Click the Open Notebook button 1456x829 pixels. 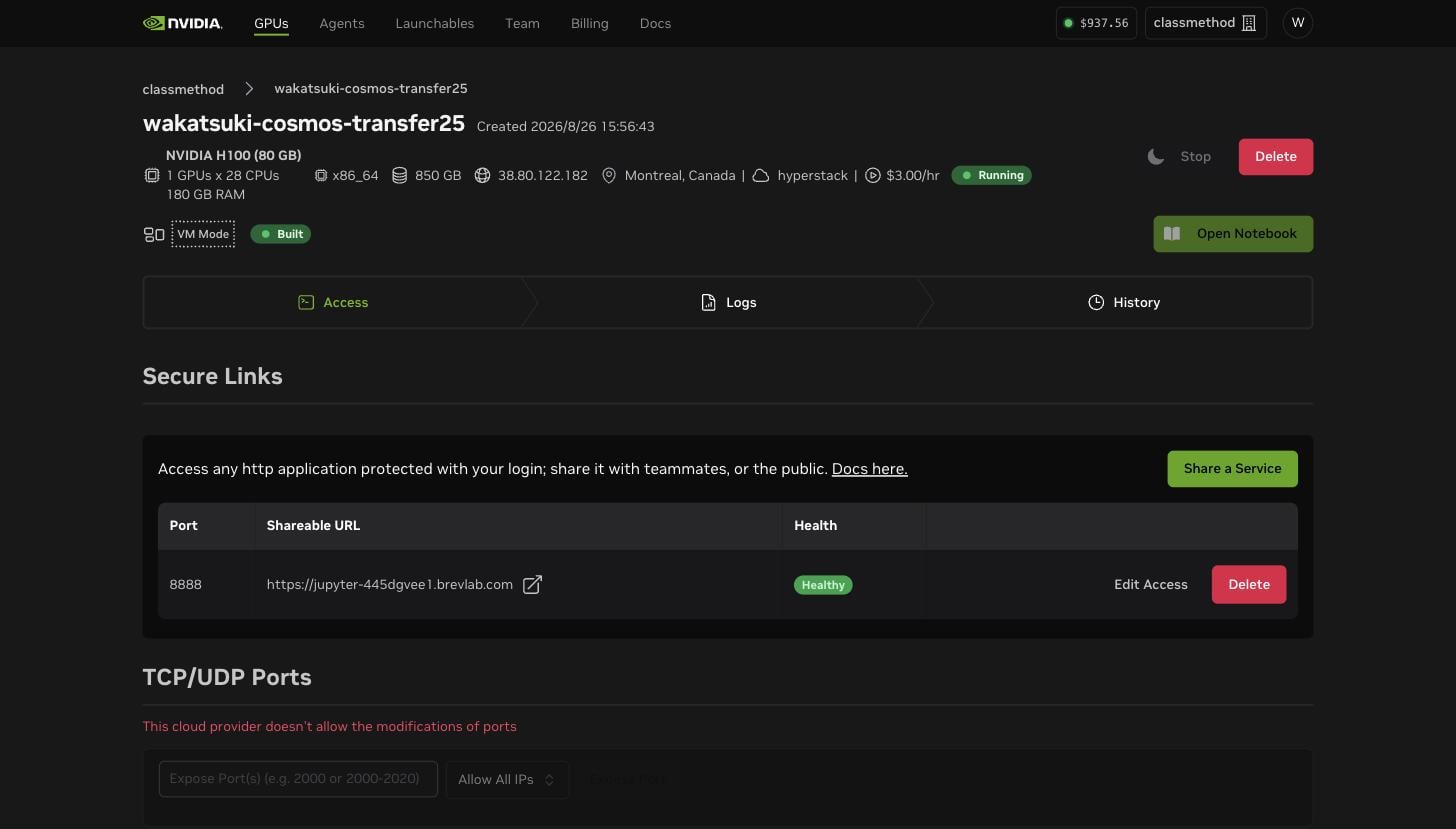coord(1233,234)
